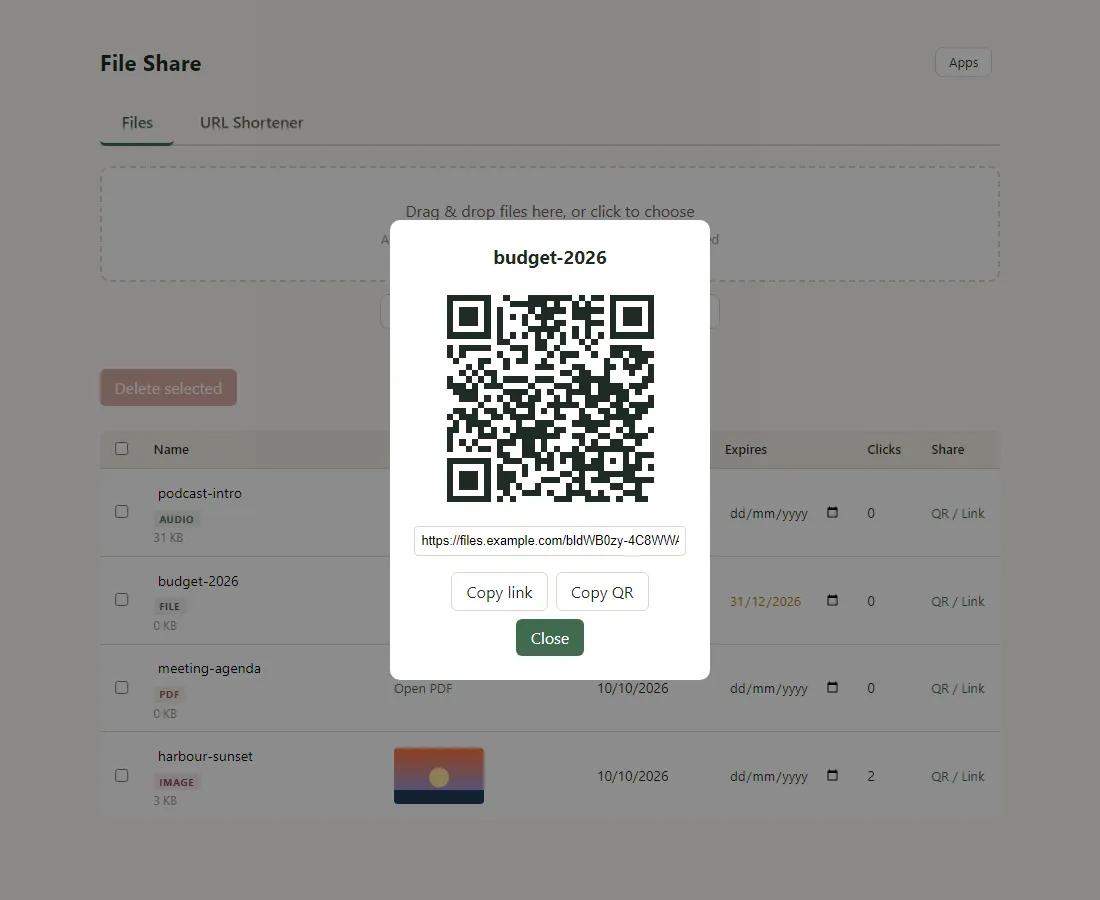Viewport: 1100px width, 900px height.
Task: Switch to the Files tab
Action: [137, 123]
